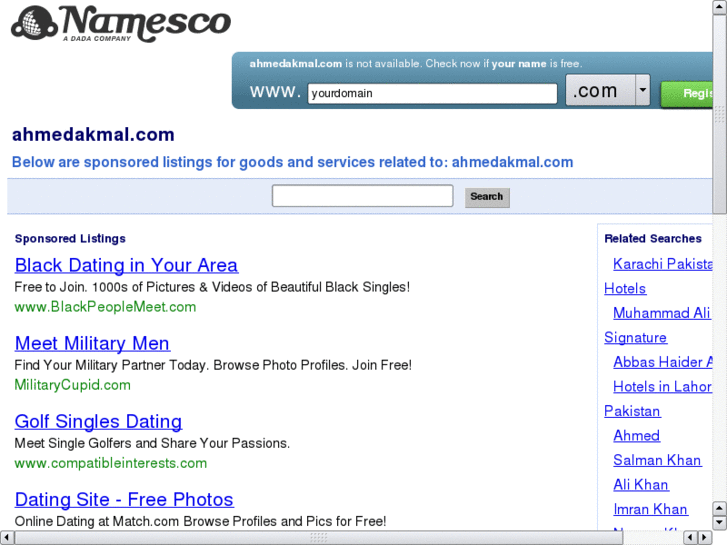Open Black Dating in Your Area link
Screen dimensions: 727x545
pos(126,265)
